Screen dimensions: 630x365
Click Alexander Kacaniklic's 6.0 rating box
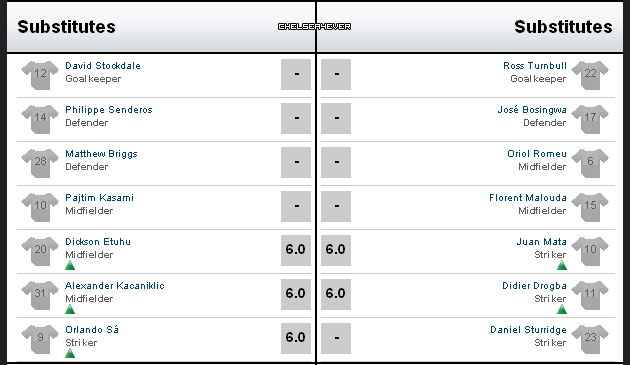pyautogui.click(x=296, y=294)
